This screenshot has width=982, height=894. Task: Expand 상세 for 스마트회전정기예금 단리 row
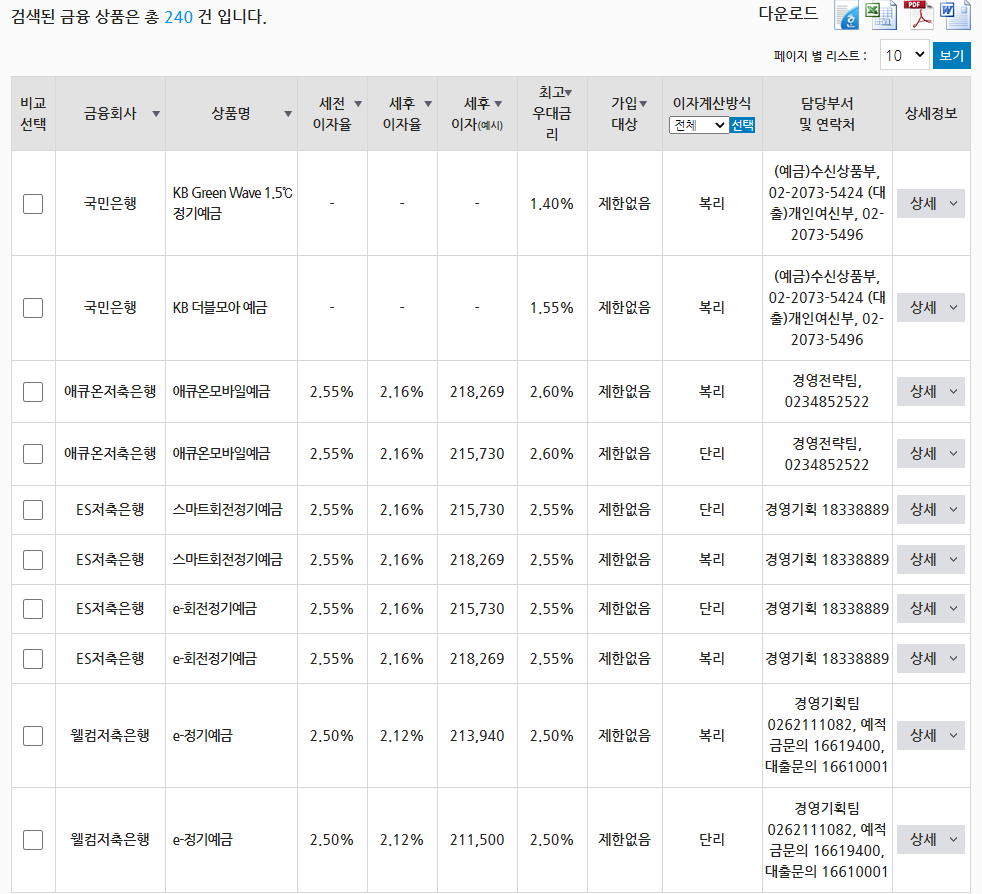pyautogui.click(x=931, y=509)
